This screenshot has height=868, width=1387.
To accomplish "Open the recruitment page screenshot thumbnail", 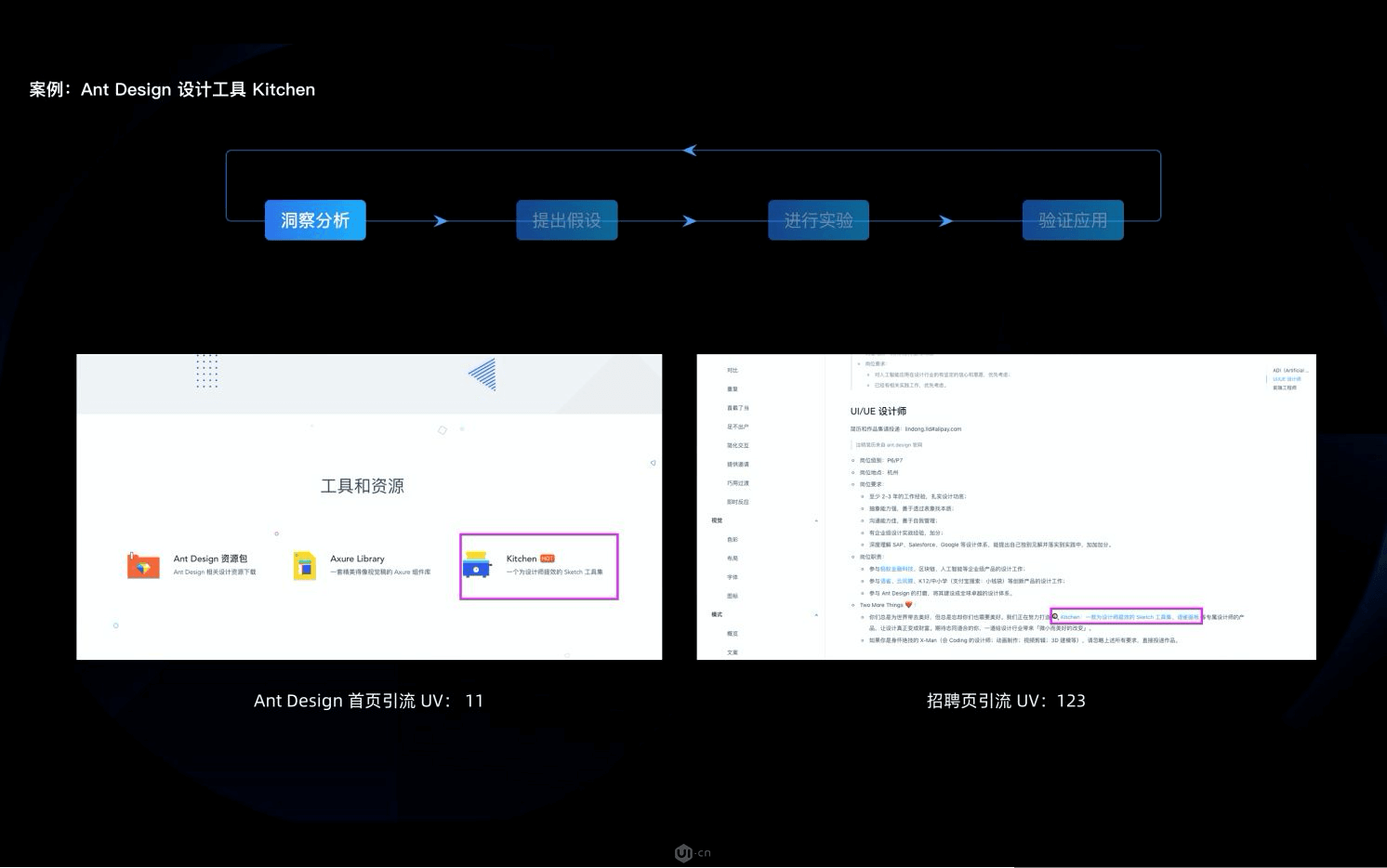I will [x=1006, y=506].
